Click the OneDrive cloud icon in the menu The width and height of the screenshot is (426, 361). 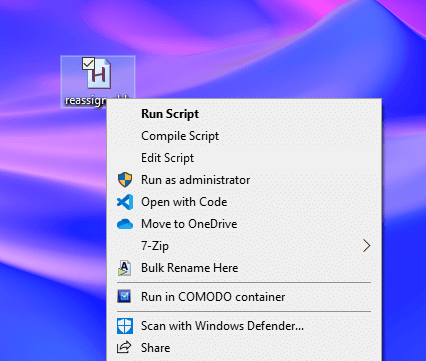pos(125,224)
